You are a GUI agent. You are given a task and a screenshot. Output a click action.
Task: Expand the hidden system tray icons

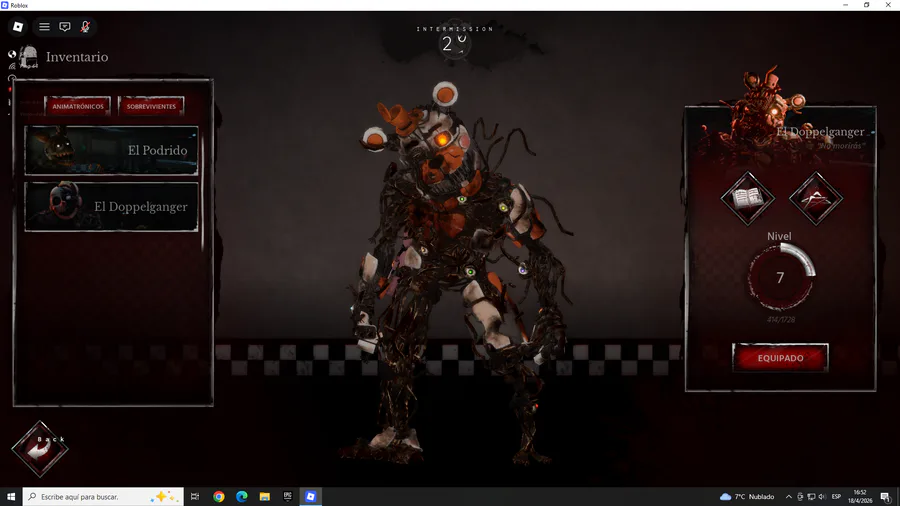tap(789, 497)
